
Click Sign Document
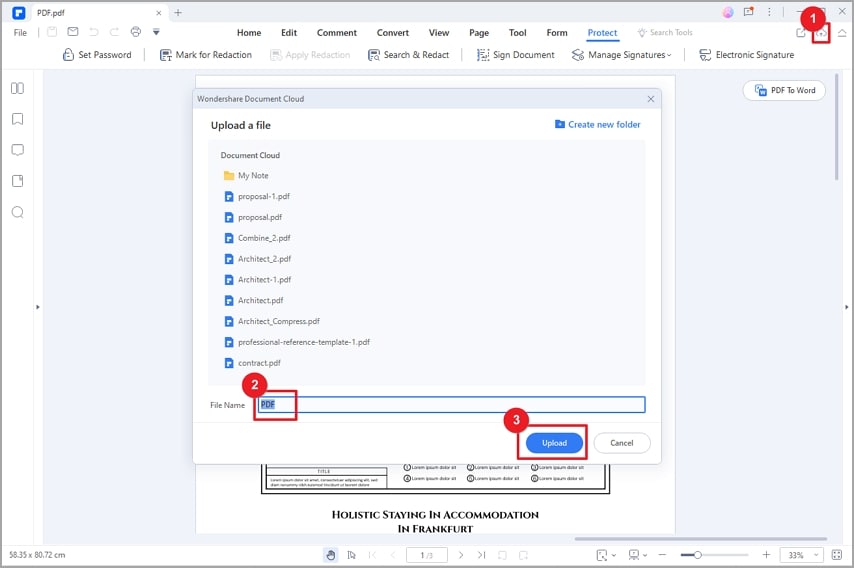point(516,54)
